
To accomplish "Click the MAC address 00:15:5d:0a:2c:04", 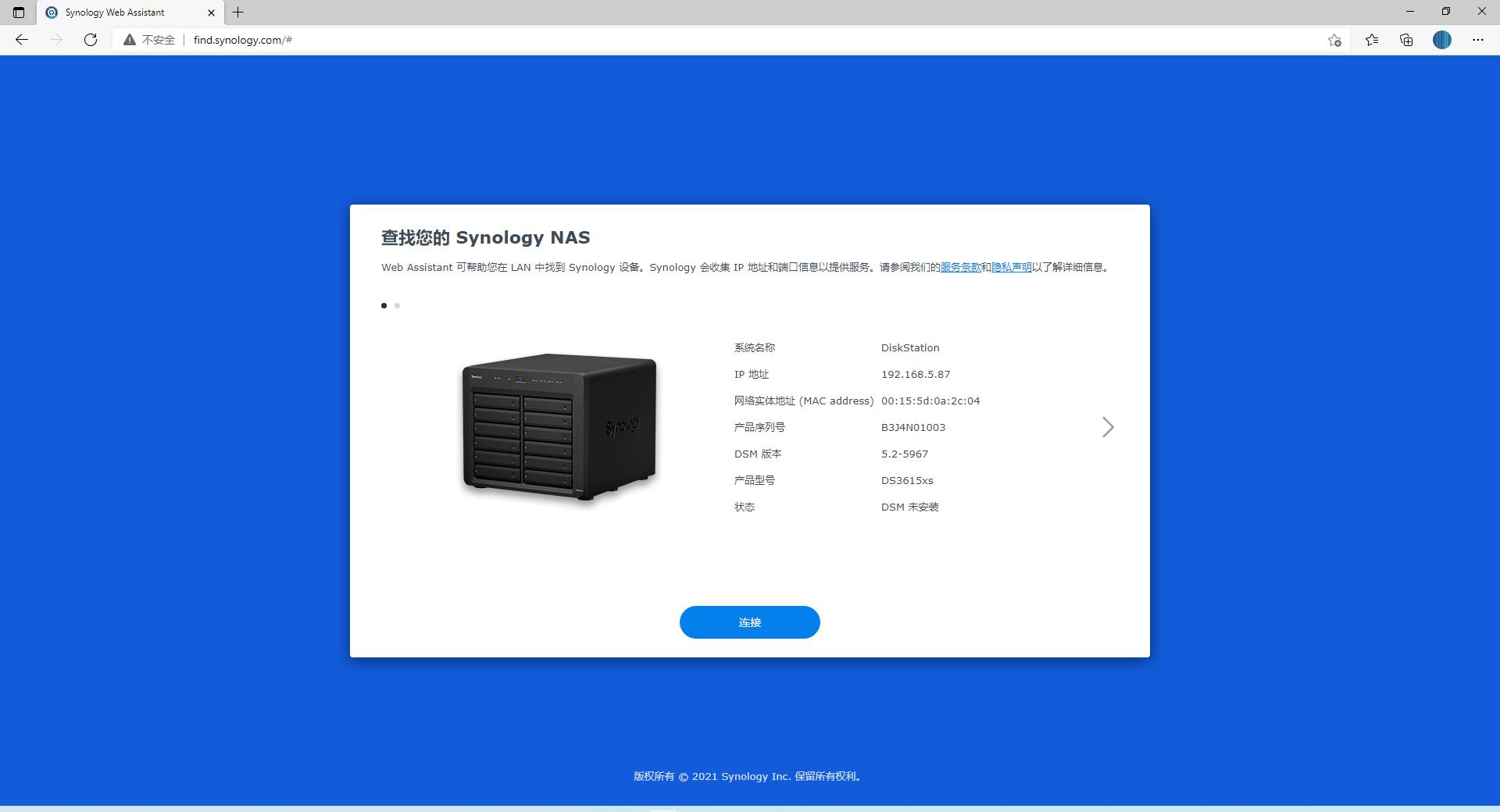I will click(930, 401).
